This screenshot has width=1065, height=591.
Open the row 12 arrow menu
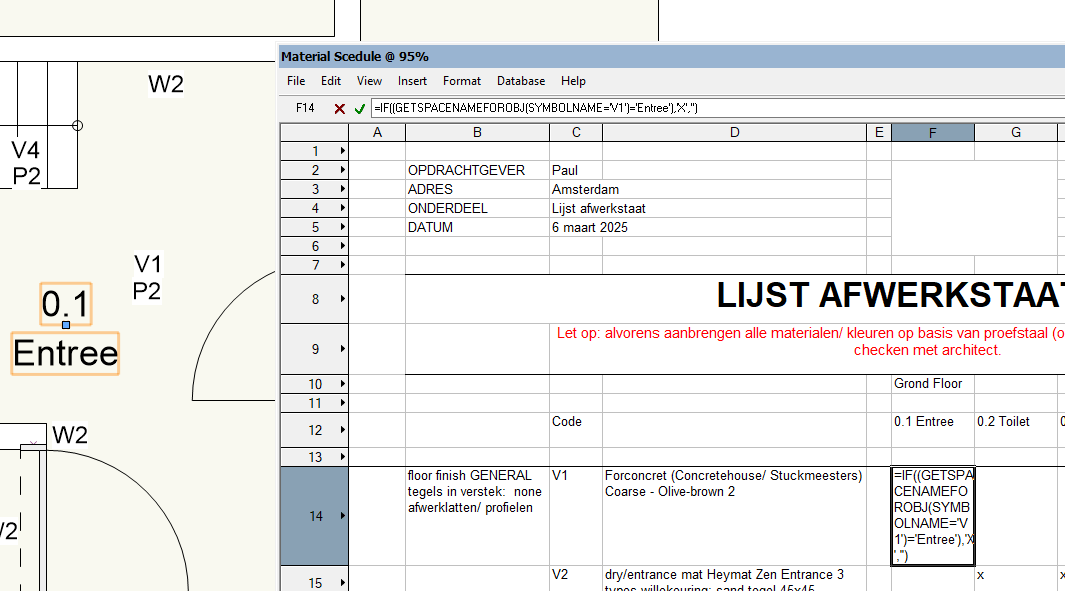(x=343, y=431)
